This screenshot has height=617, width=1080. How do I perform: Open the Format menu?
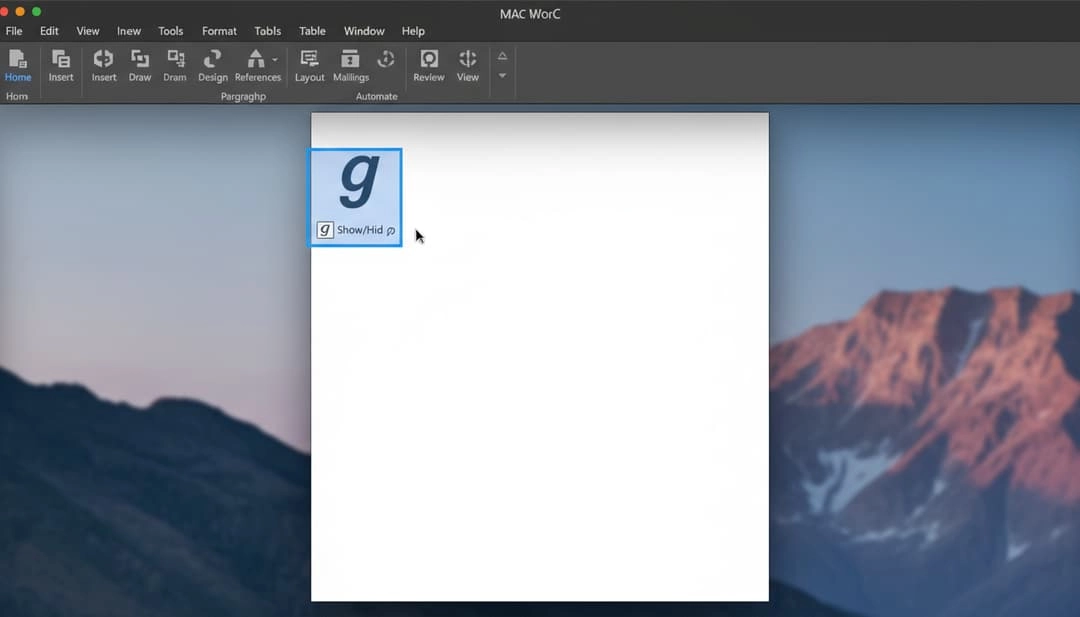click(219, 31)
